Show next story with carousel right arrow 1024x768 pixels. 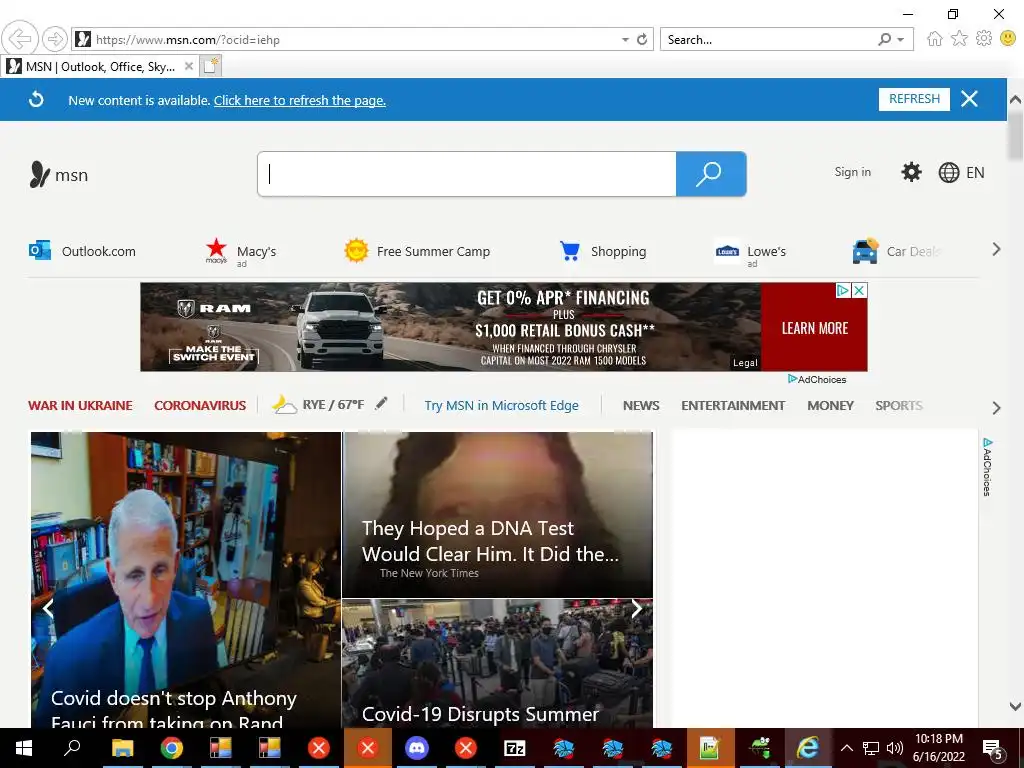point(637,609)
